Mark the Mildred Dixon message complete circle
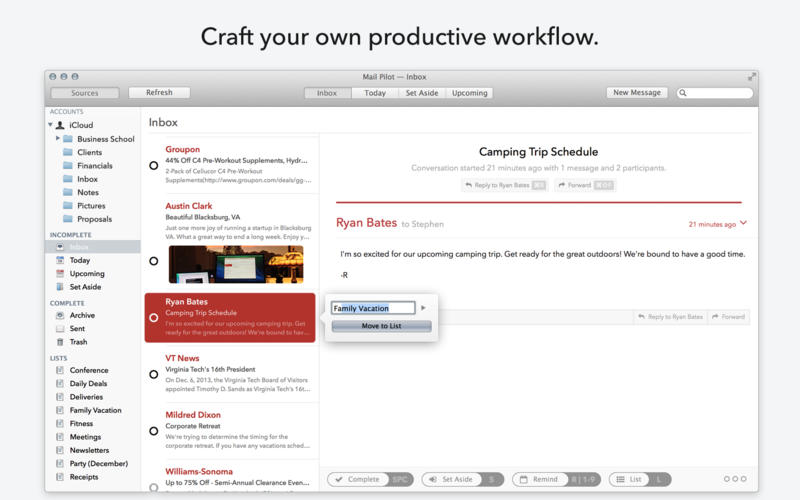 (x=154, y=431)
